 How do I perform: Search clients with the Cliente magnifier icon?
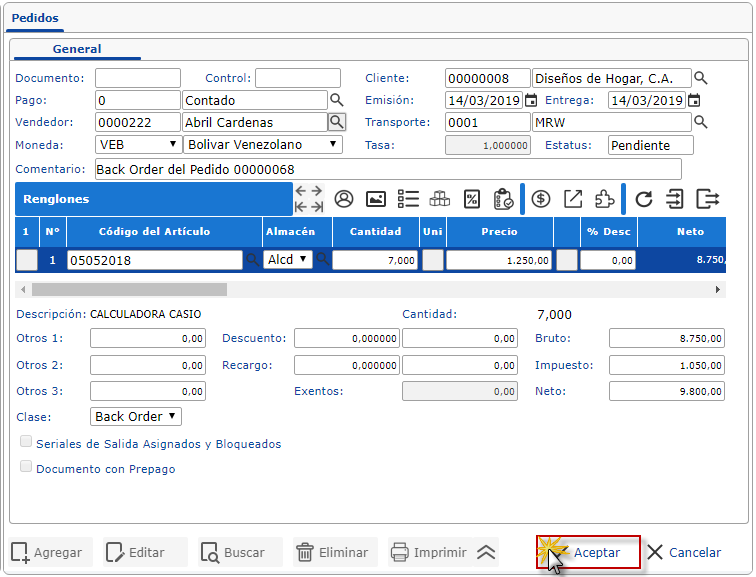[x=701, y=78]
